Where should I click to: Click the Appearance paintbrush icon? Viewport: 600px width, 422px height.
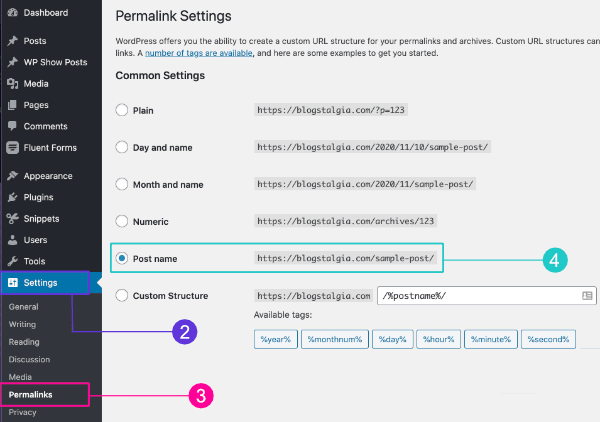point(13,176)
